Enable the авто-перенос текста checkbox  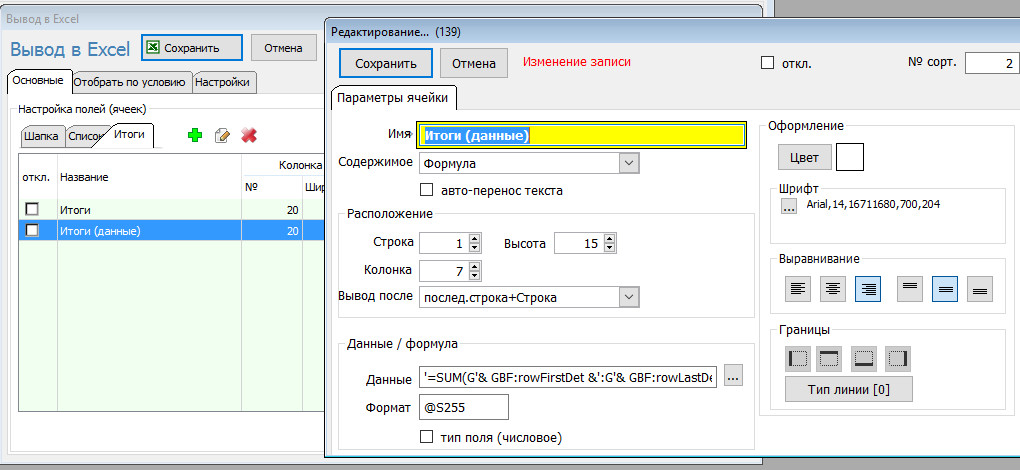427,190
